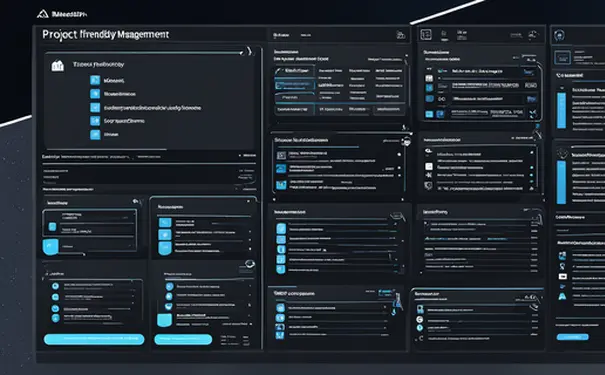Toggle the first blue checkbox under building icon
This screenshot has height=375, width=605.
tap(95, 80)
